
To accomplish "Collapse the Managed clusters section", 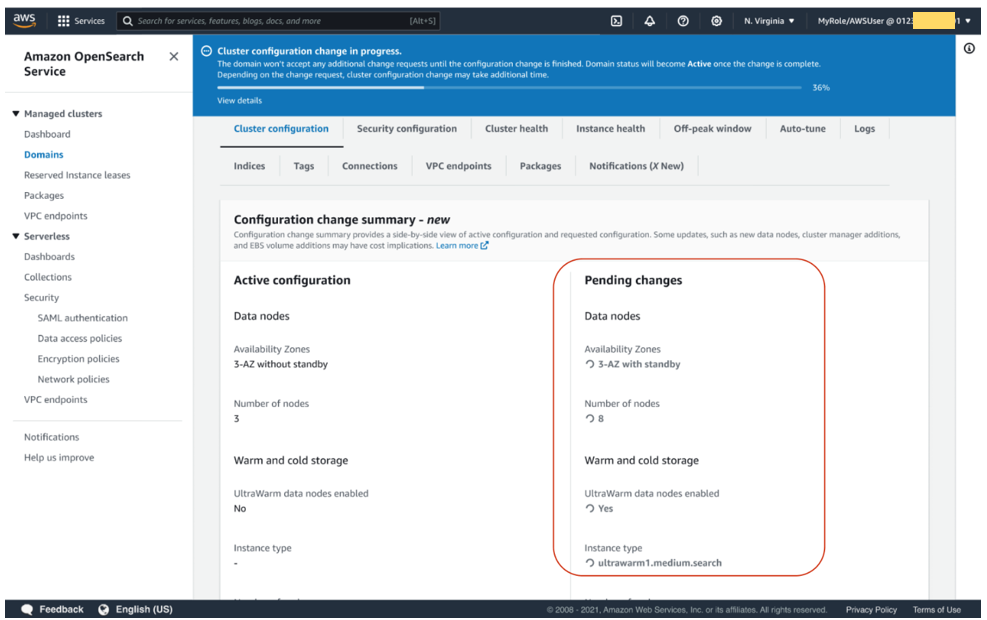I will tap(16, 114).
